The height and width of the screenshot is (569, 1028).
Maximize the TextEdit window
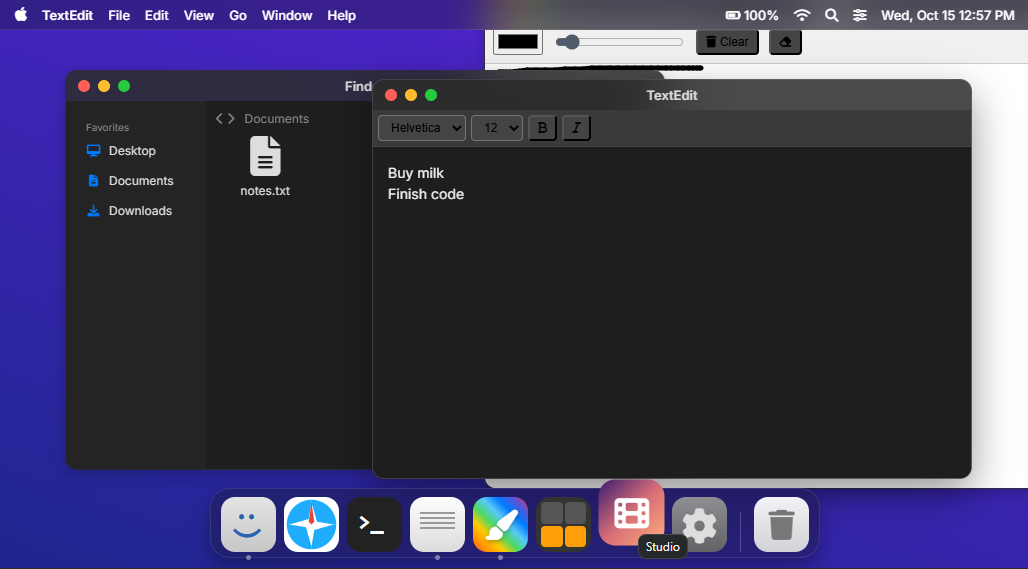click(431, 95)
